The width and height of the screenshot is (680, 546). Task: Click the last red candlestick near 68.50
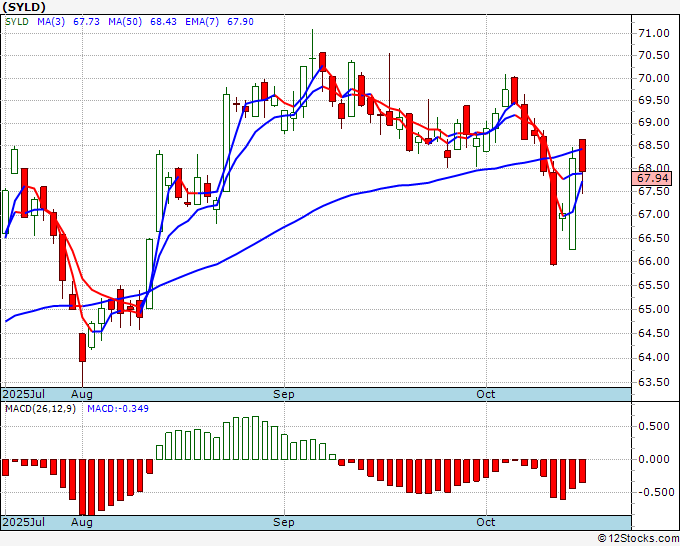(582, 156)
